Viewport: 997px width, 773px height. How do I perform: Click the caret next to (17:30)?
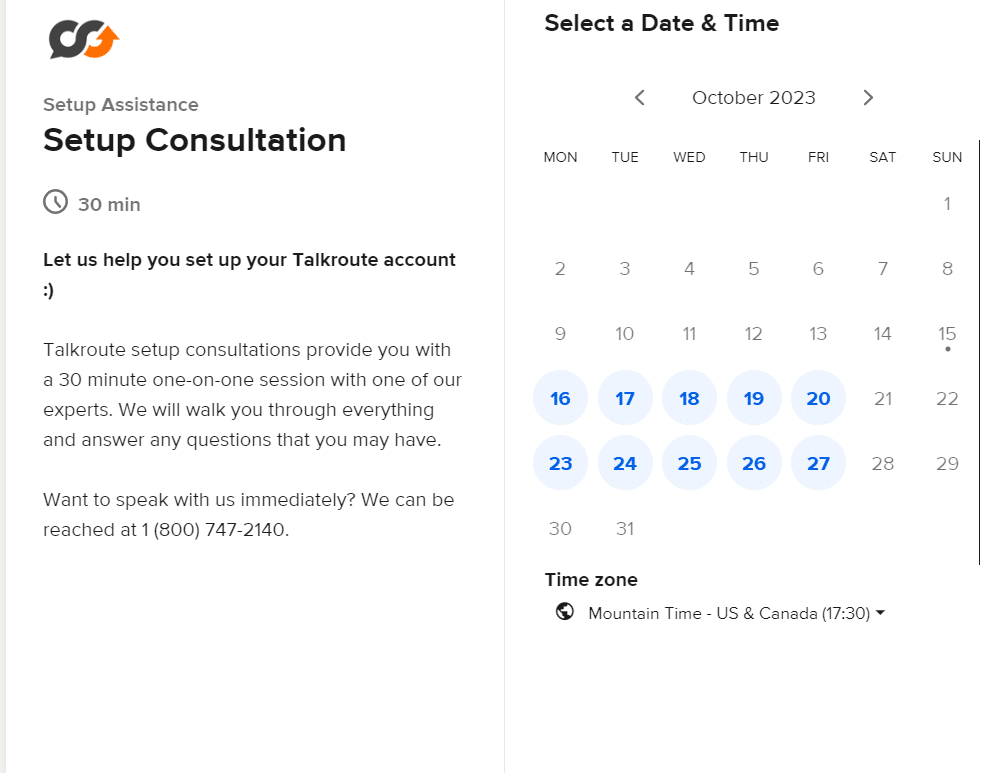pyautogui.click(x=880, y=612)
